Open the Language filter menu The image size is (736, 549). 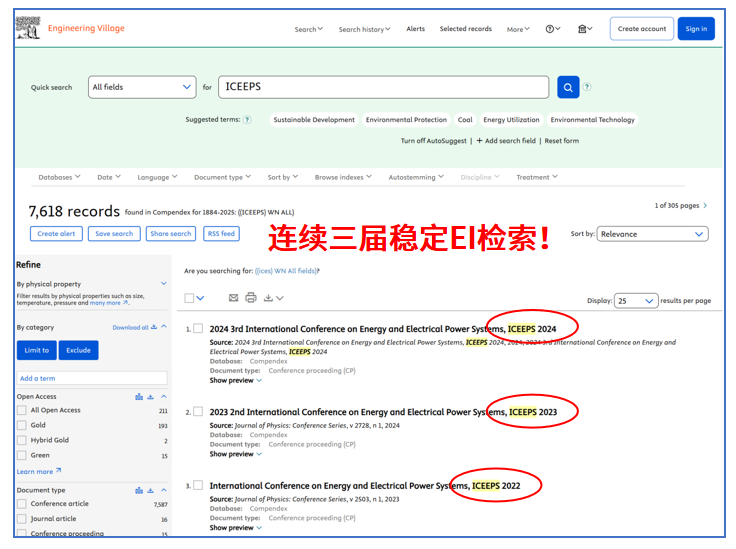click(x=157, y=177)
